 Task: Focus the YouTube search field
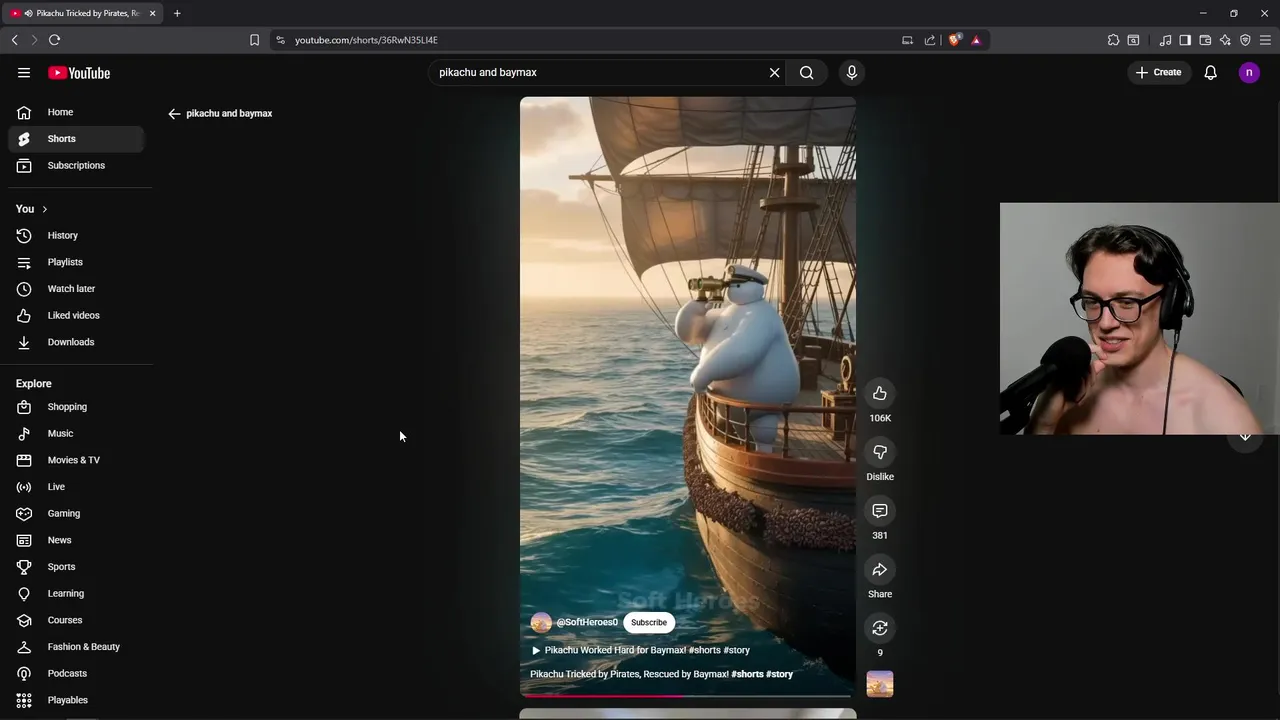600,73
